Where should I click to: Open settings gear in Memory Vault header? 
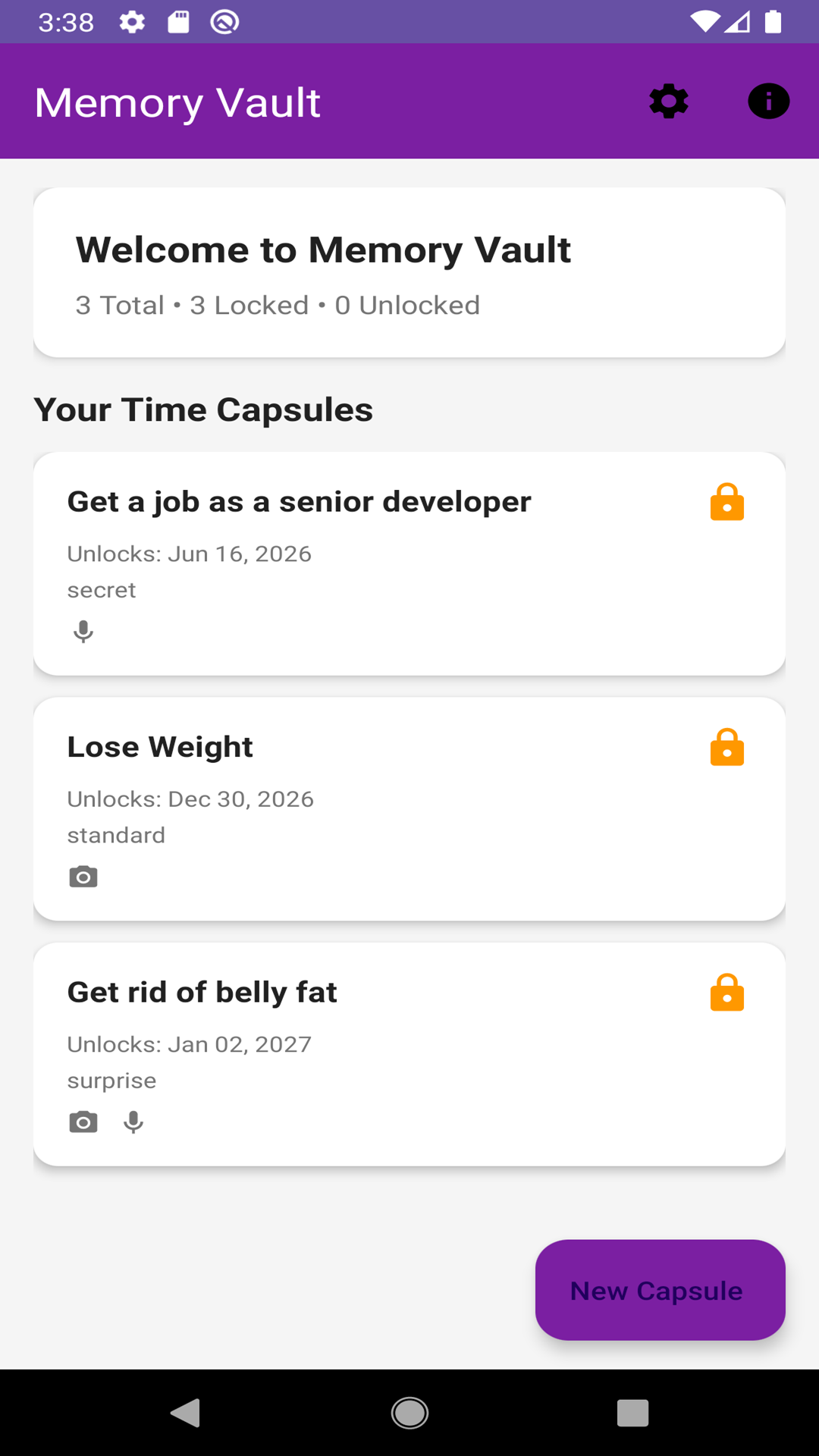coord(669,102)
